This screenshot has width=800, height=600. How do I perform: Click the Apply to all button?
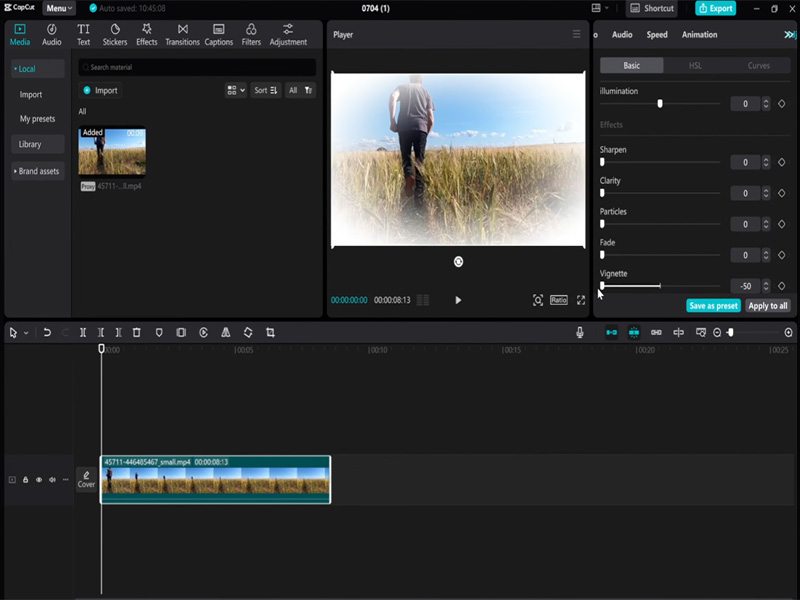(x=766, y=305)
